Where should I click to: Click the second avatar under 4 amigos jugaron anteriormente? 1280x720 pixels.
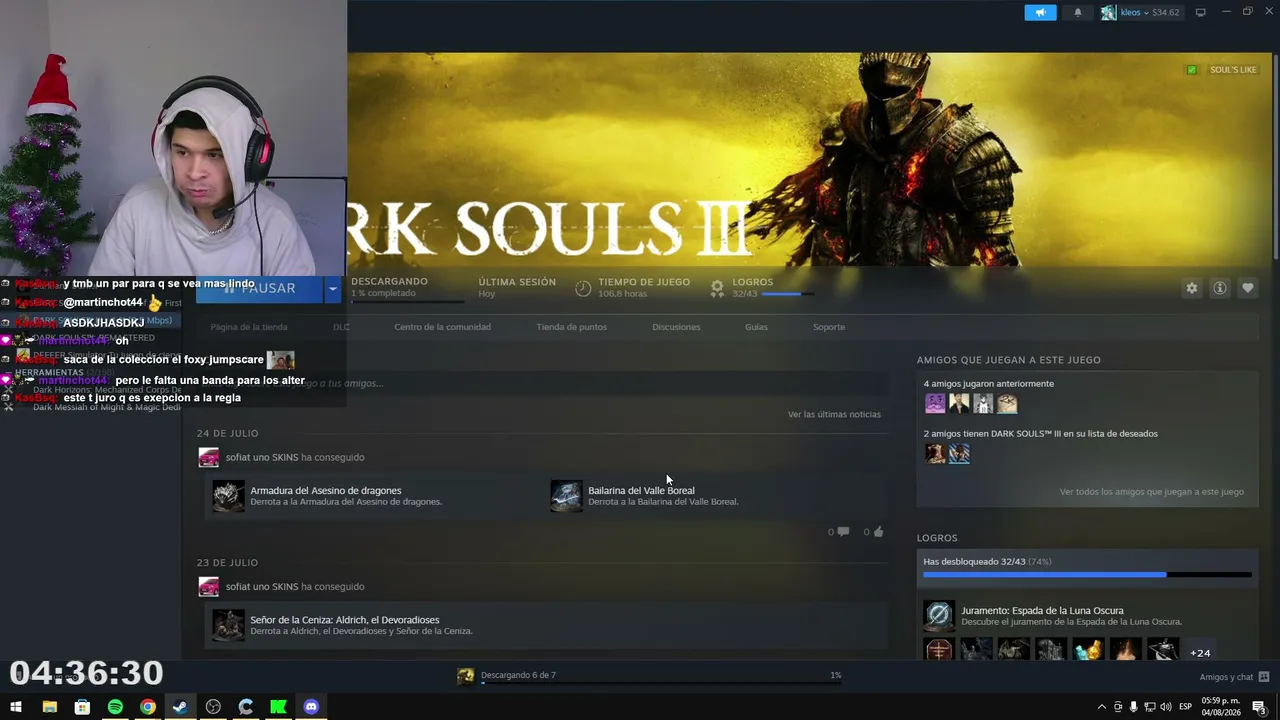click(959, 403)
